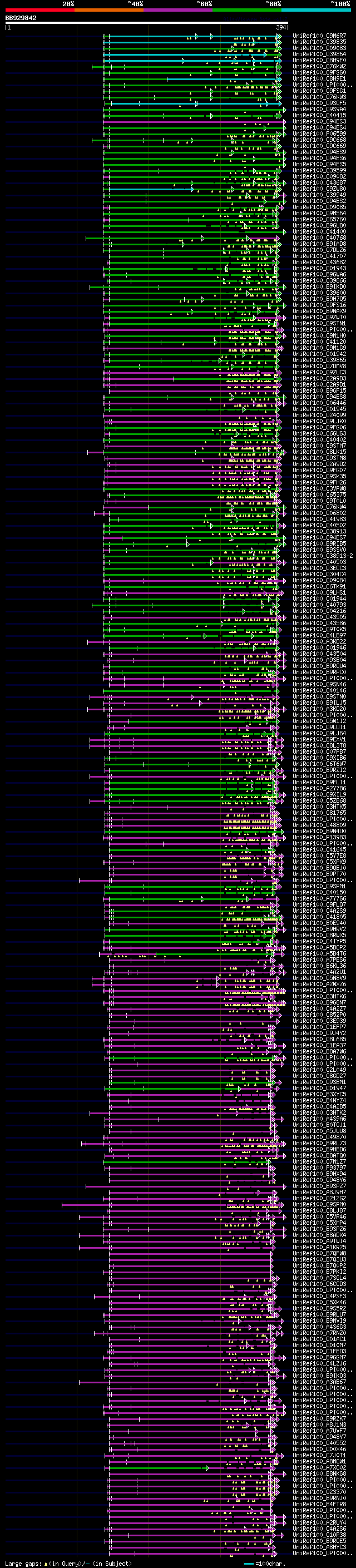
Task: Select the UniRef100_Q39599 label
Action: (319, 170)
